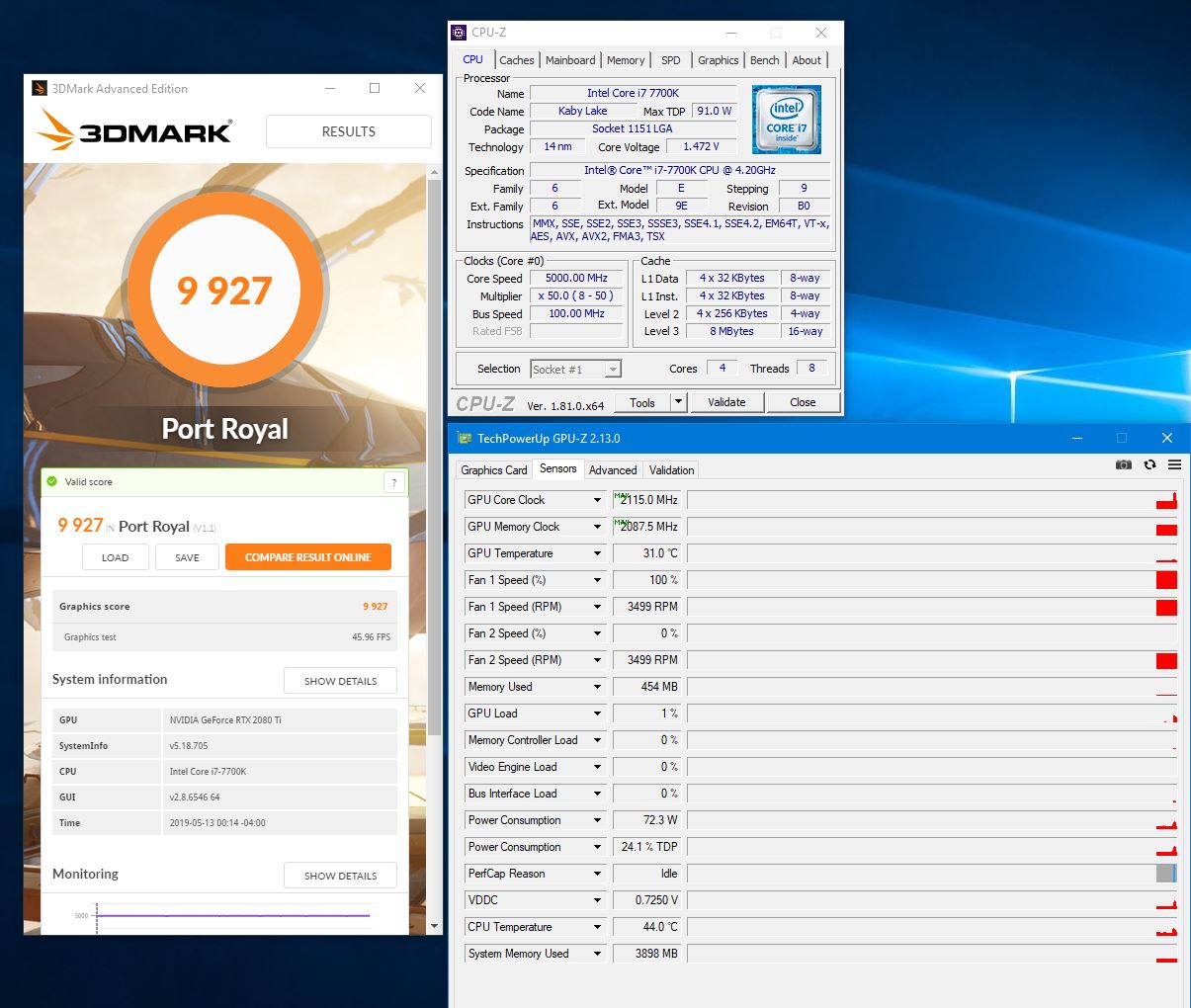
Task: Switch to CPU-Z Caches tab
Action: click(x=516, y=60)
